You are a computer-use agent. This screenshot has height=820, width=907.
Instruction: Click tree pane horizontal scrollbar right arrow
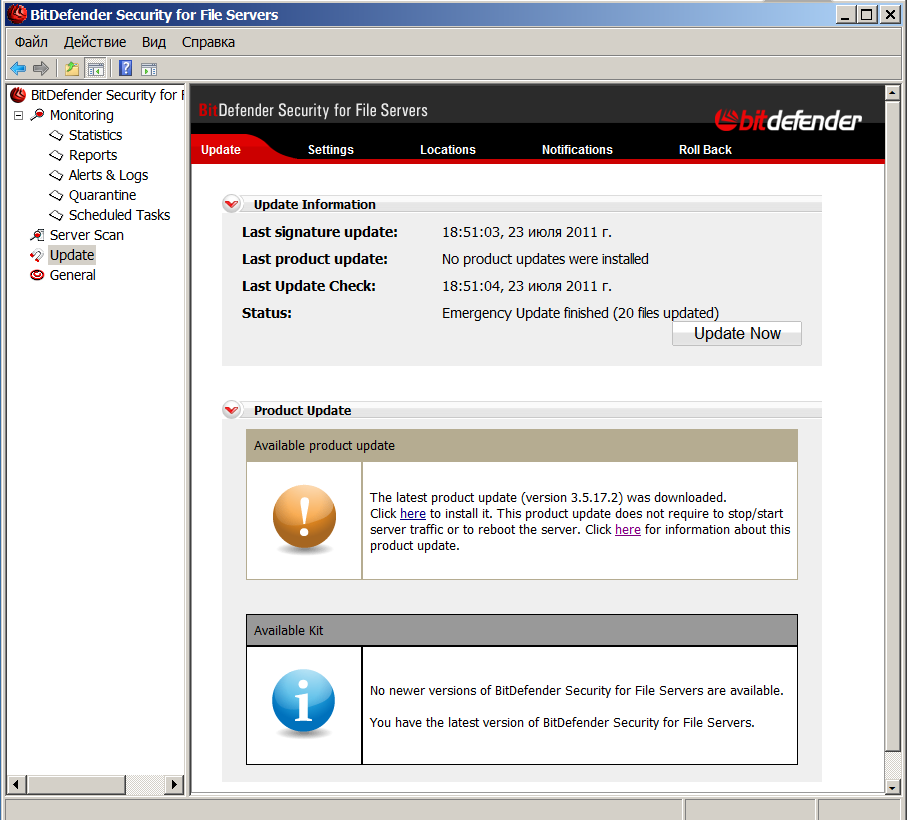[x=174, y=784]
